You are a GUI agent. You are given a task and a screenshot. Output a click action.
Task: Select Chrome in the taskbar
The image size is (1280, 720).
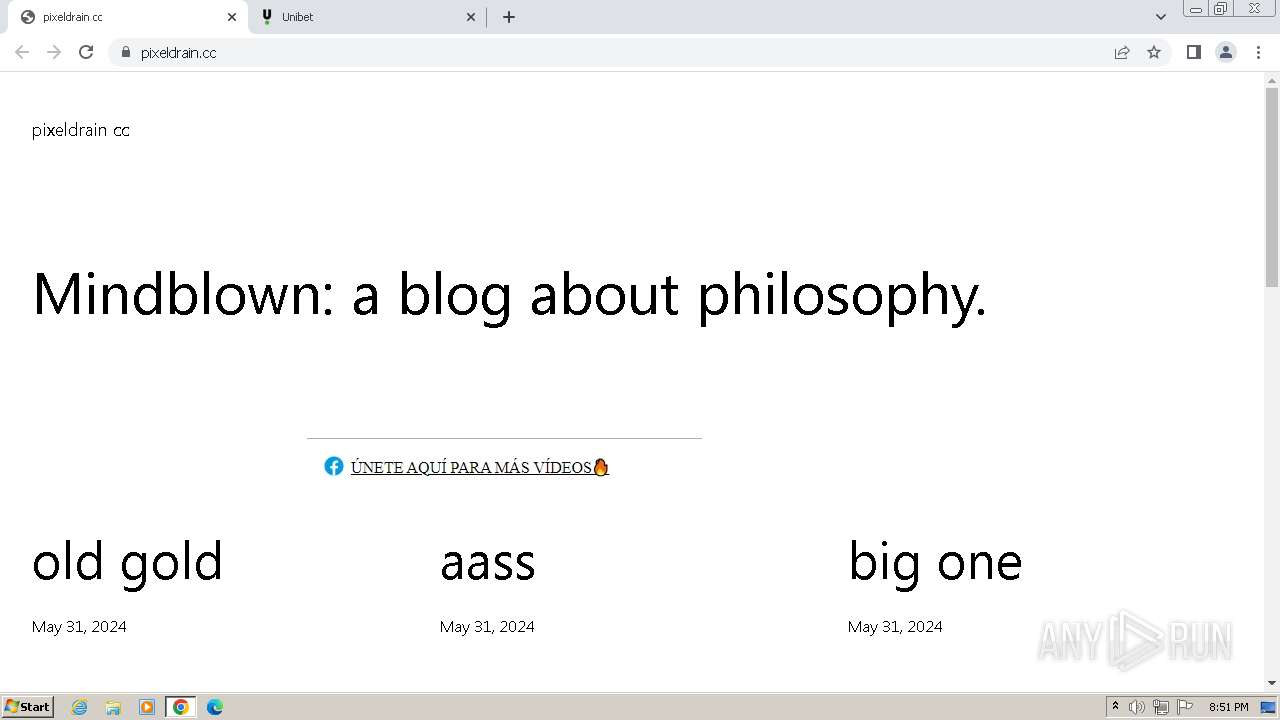(x=180, y=707)
